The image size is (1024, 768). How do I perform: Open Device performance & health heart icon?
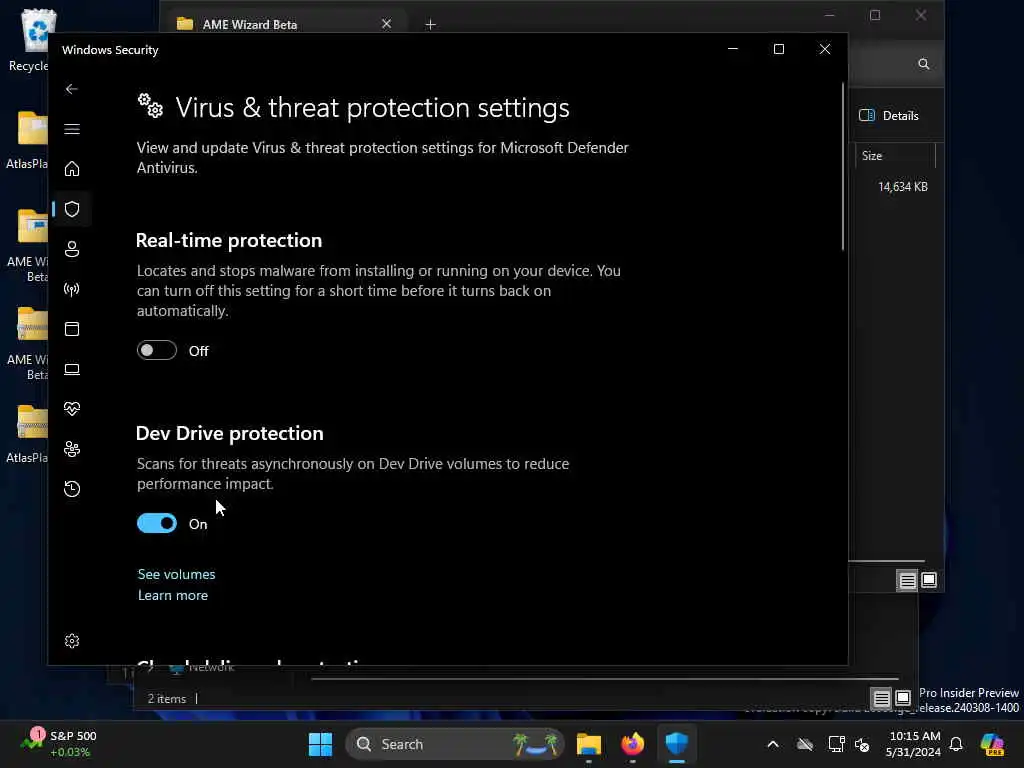tap(72, 409)
